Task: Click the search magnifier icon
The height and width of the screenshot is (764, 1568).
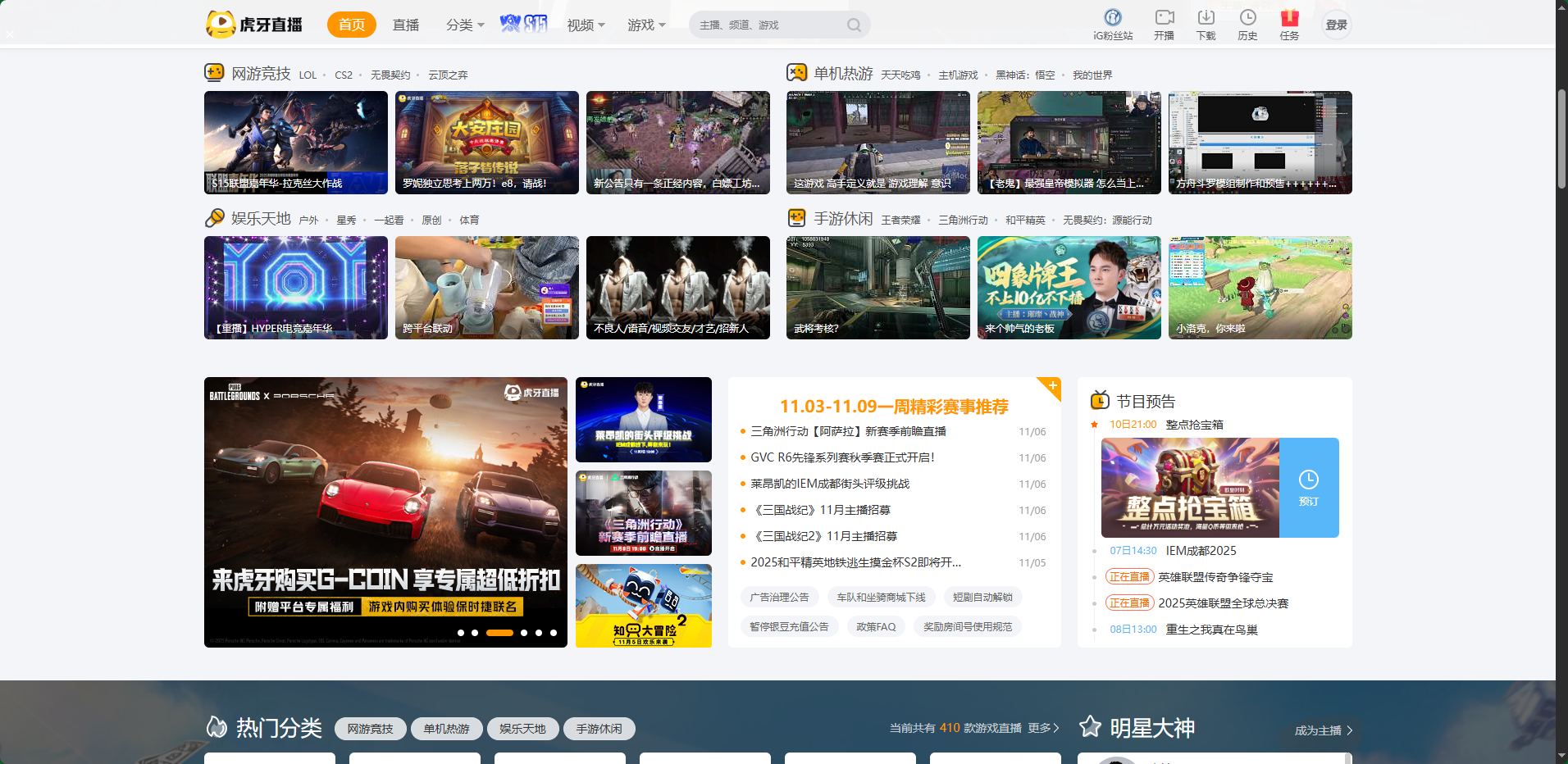Action: 854,25
